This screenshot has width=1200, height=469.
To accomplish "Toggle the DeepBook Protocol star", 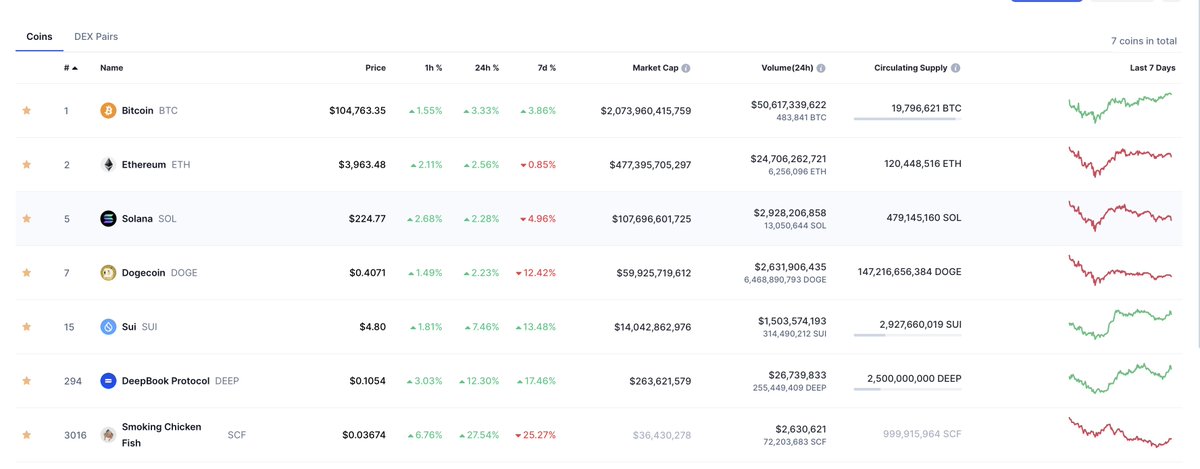I will point(27,380).
